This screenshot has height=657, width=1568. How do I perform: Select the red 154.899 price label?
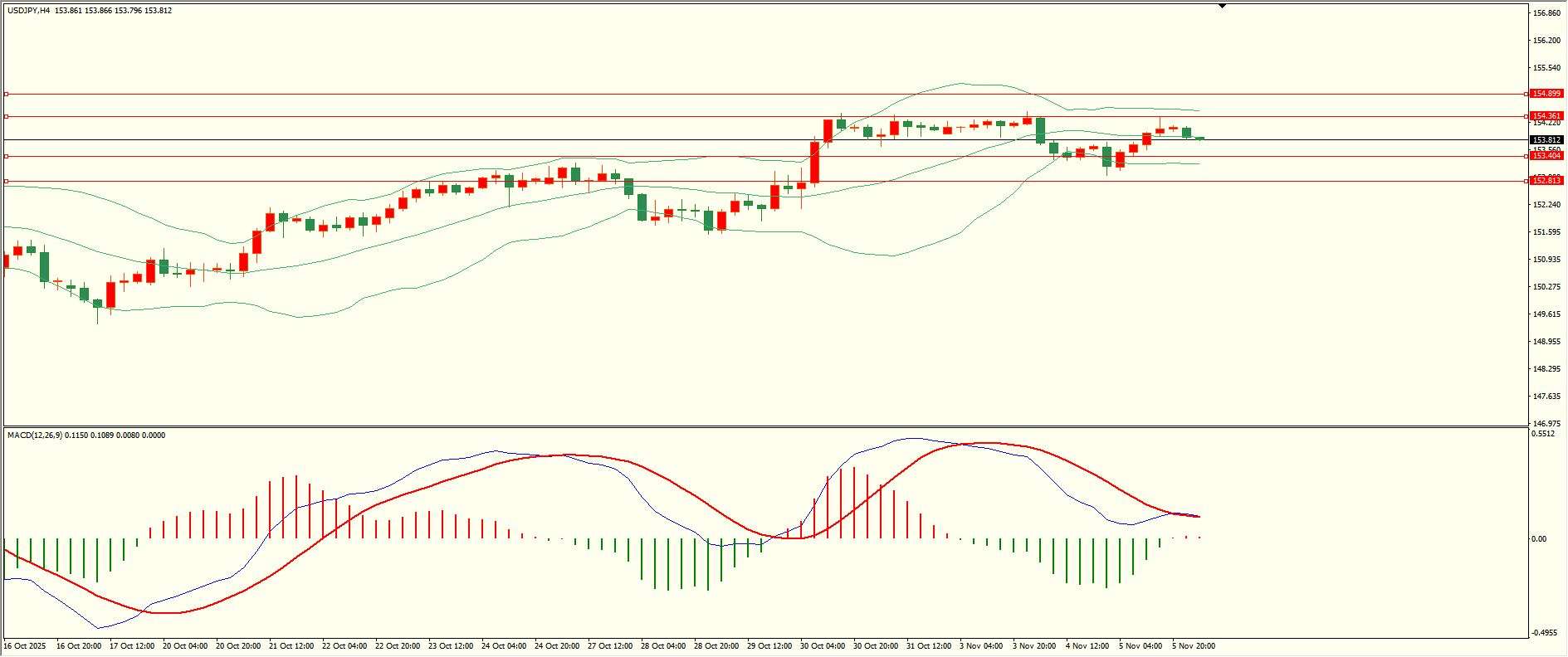click(1547, 94)
